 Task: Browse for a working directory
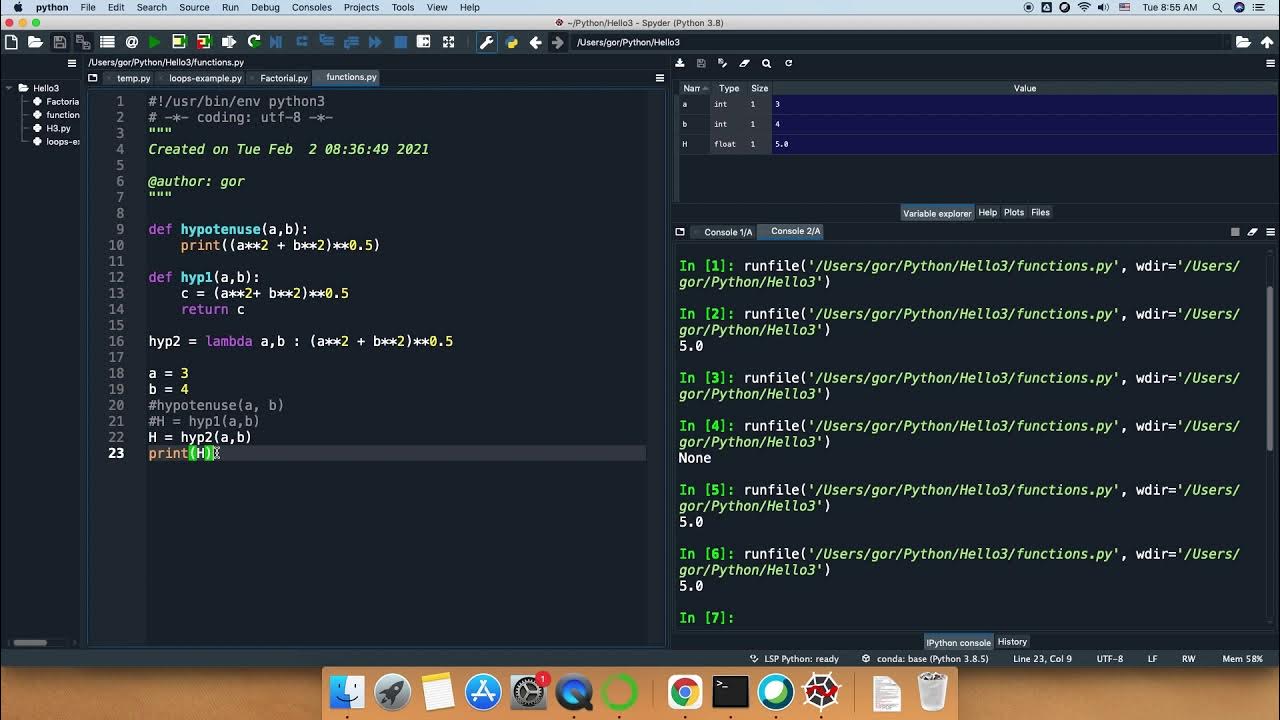click(1243, 42)
